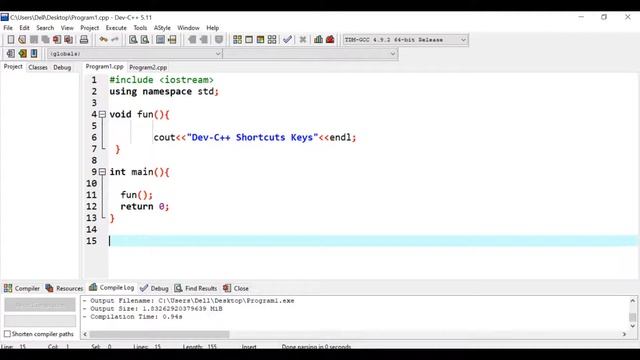This screenshot has width=640, height=360.
Task: Select the Program1.cpp editor tab
Action: 104,67
